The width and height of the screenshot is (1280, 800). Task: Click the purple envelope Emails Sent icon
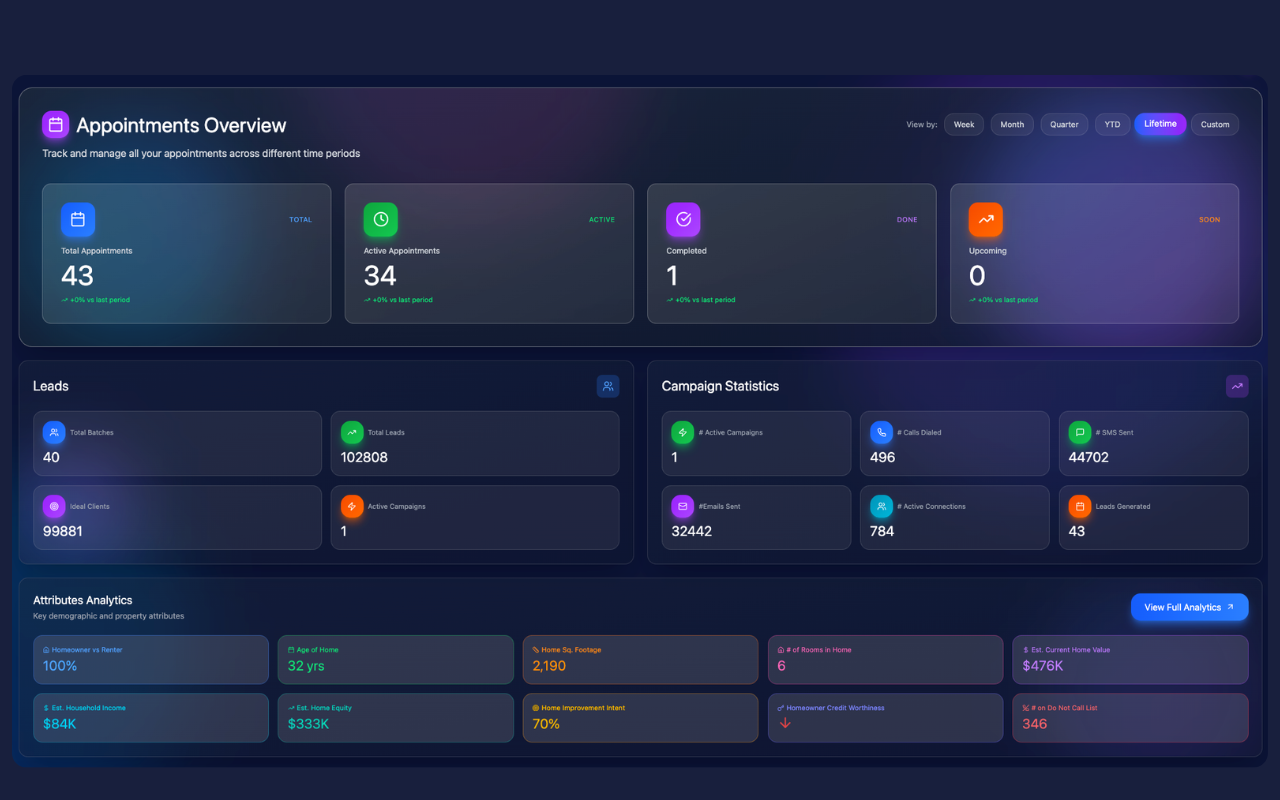coord(683,507)
